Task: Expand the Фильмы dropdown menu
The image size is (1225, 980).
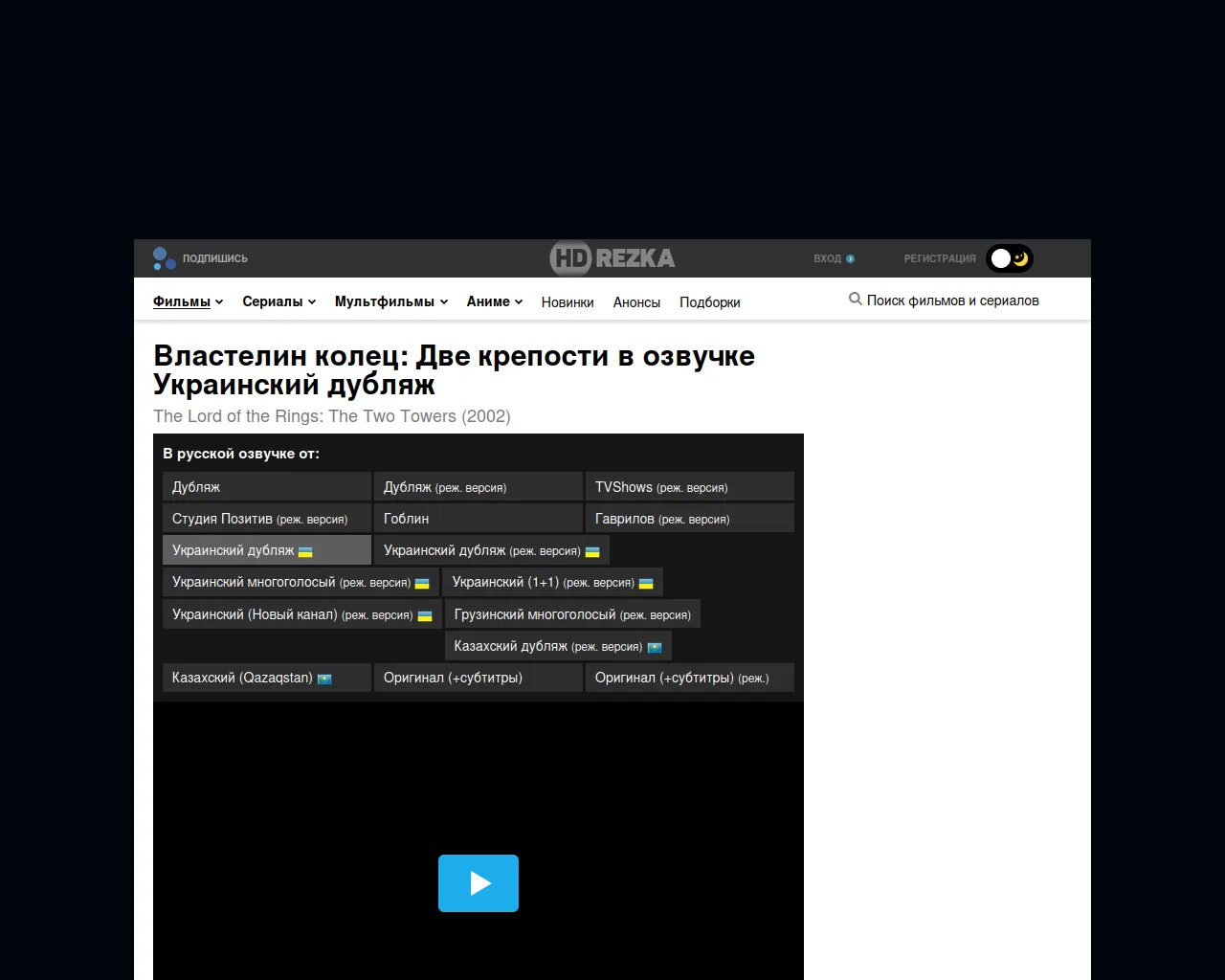Action: [188, 301]
